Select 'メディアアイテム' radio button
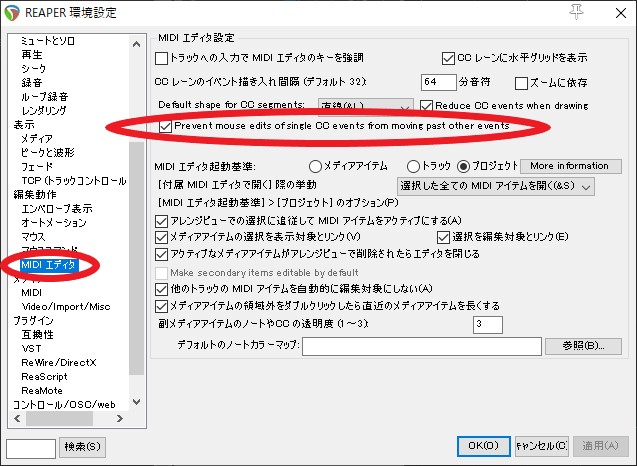The height and width of the screenshot is (466, 637). pyautogui.click(x=315, y=166)
